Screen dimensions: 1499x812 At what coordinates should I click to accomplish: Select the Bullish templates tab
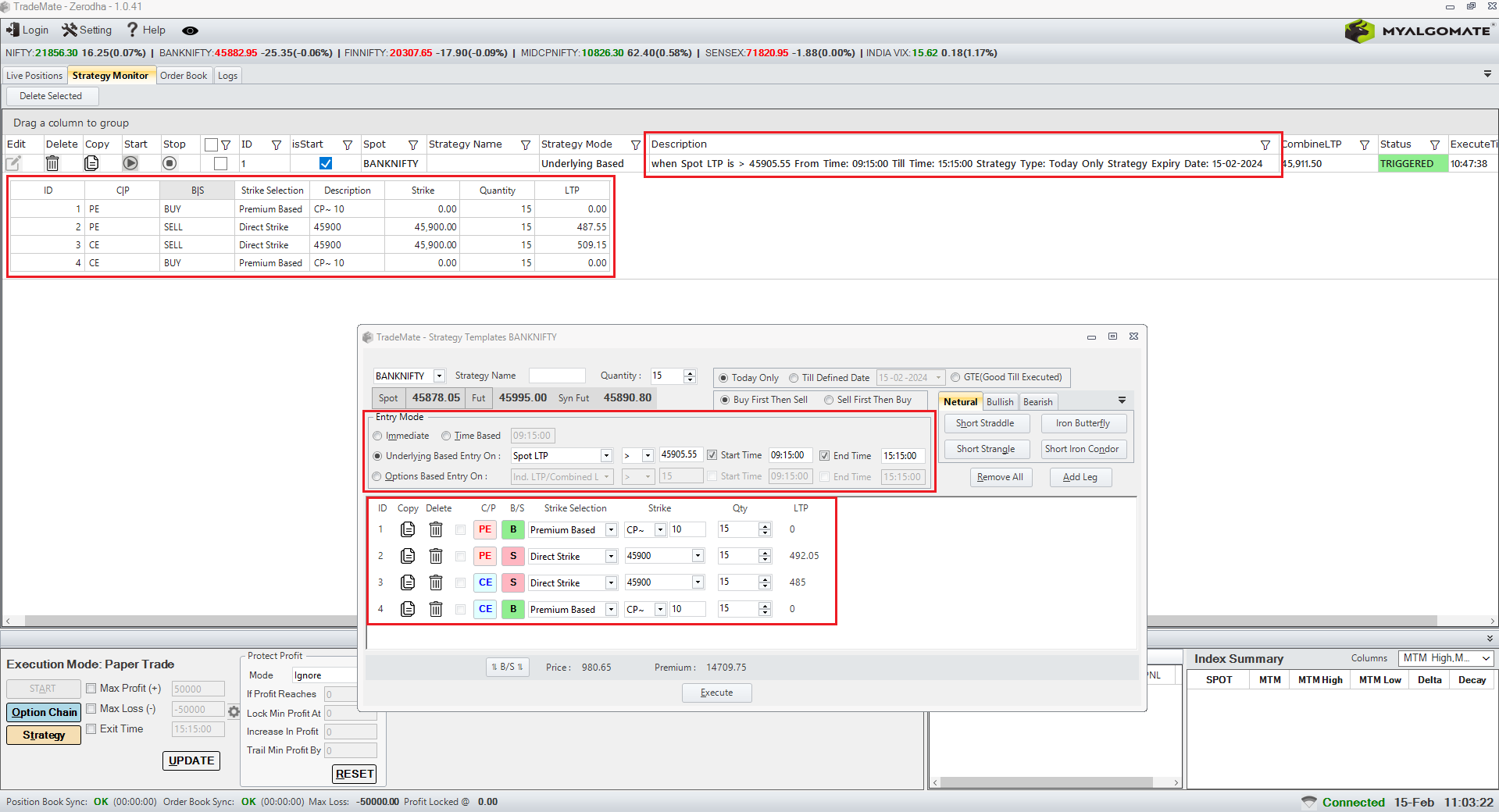click(1000, 402)
